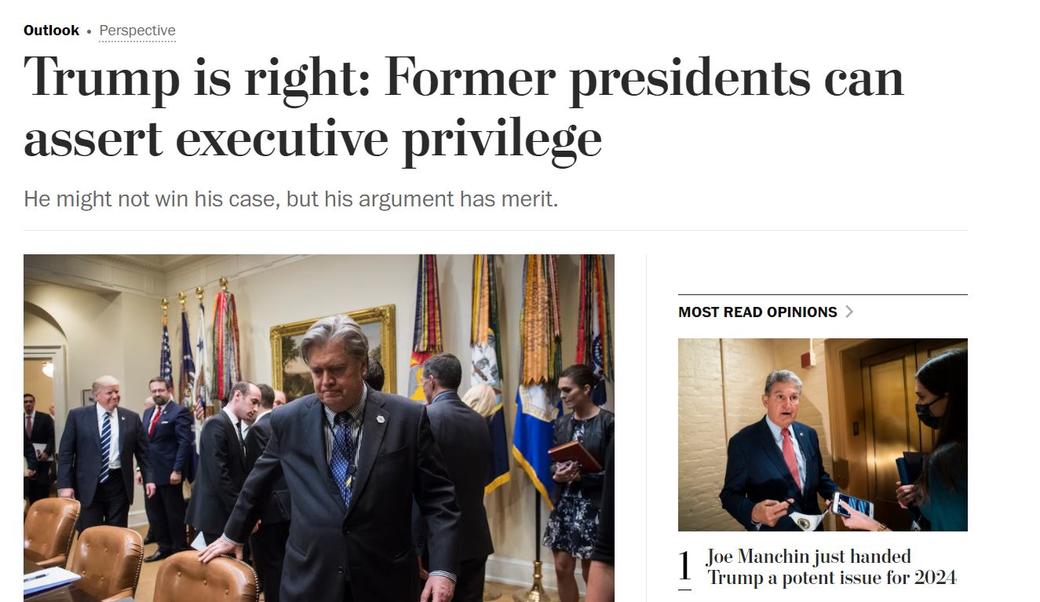Click the smartphone held out in the sidebar photo

(852, 505)
